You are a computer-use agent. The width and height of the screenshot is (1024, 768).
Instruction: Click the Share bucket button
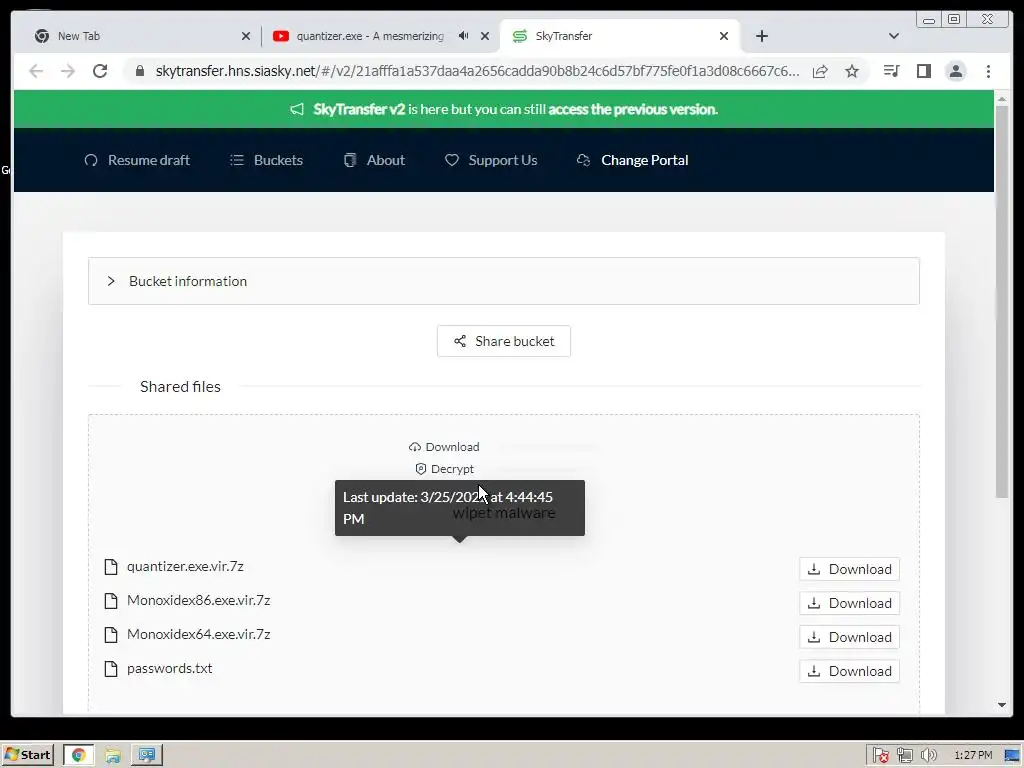tap(504, 341)
